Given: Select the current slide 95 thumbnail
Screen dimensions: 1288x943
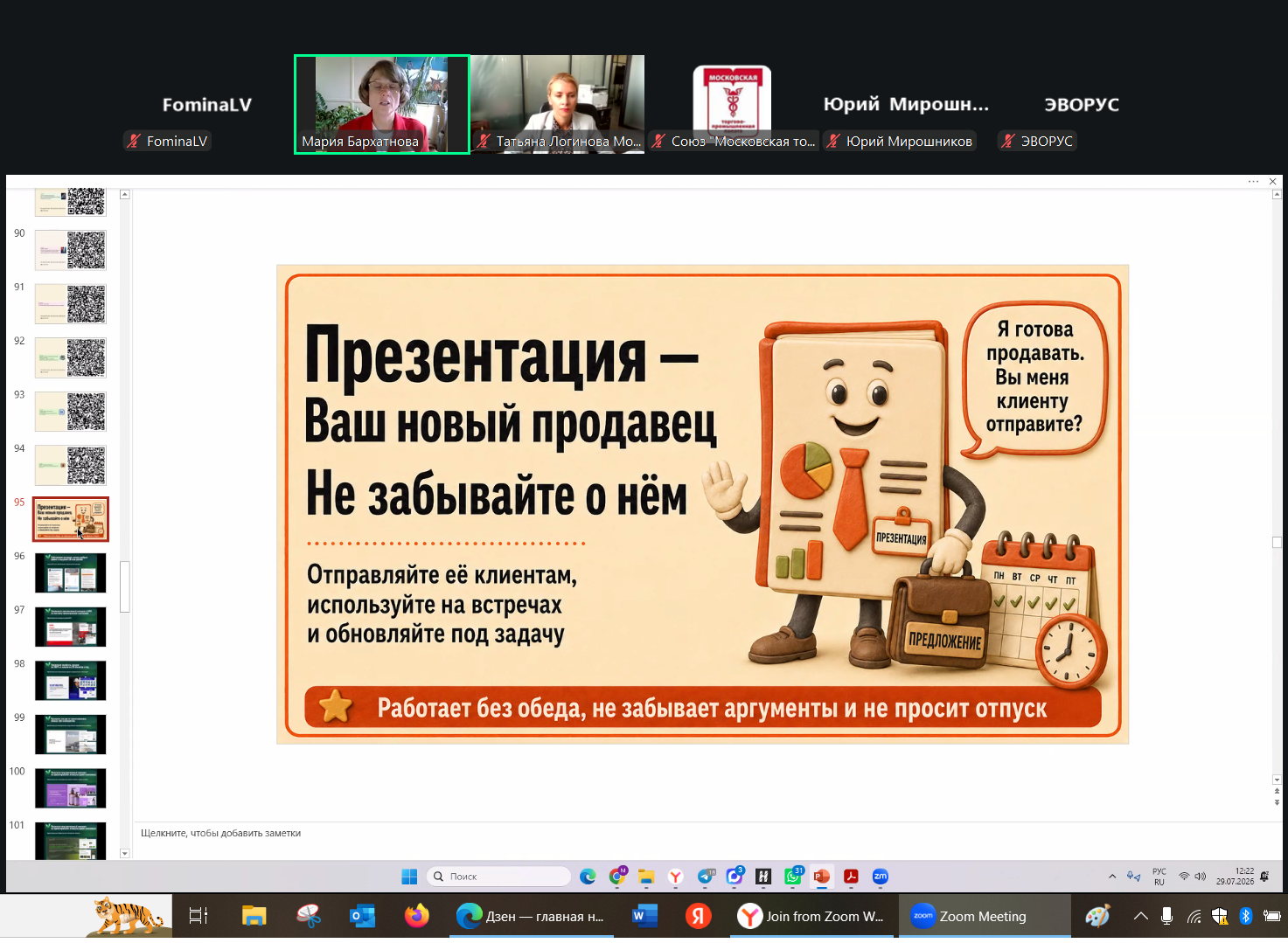Looking at the screenshot, I should pyautogui.click(x=71, y=519).
